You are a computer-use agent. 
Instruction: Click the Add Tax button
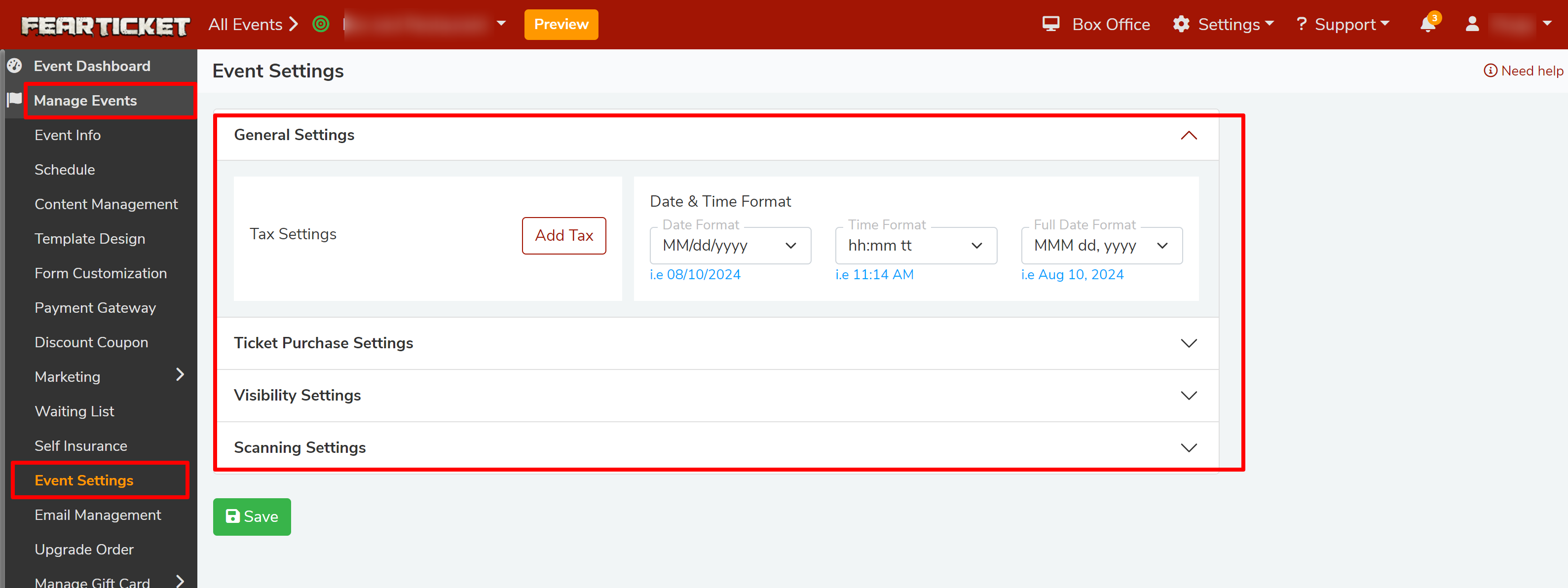563,236
